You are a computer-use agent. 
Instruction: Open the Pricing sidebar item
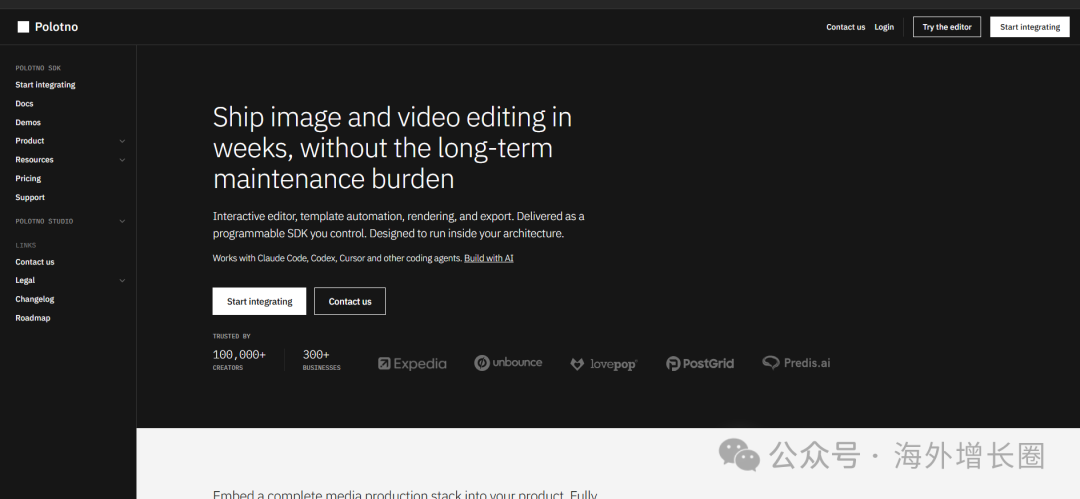click(x=28, y=178)
